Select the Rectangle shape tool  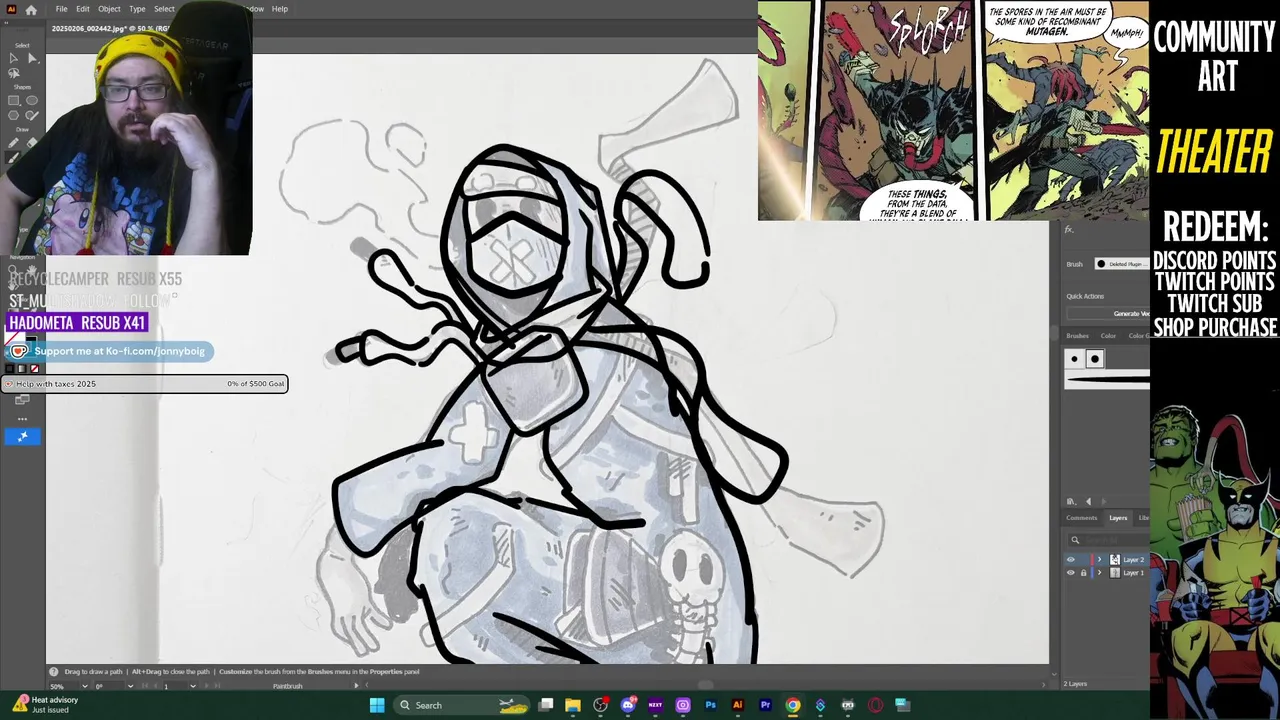click(13, 100)
